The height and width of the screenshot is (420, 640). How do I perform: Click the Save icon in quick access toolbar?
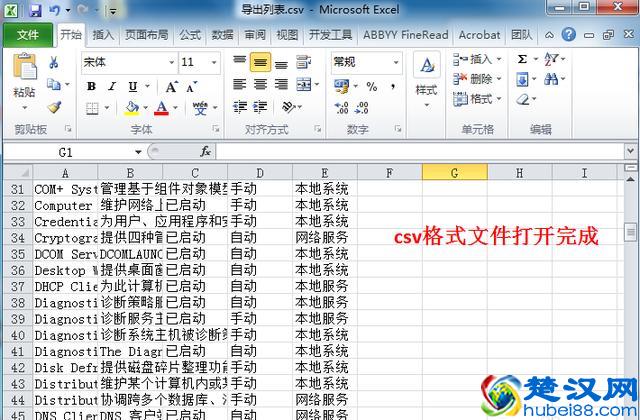pos(36,10)
